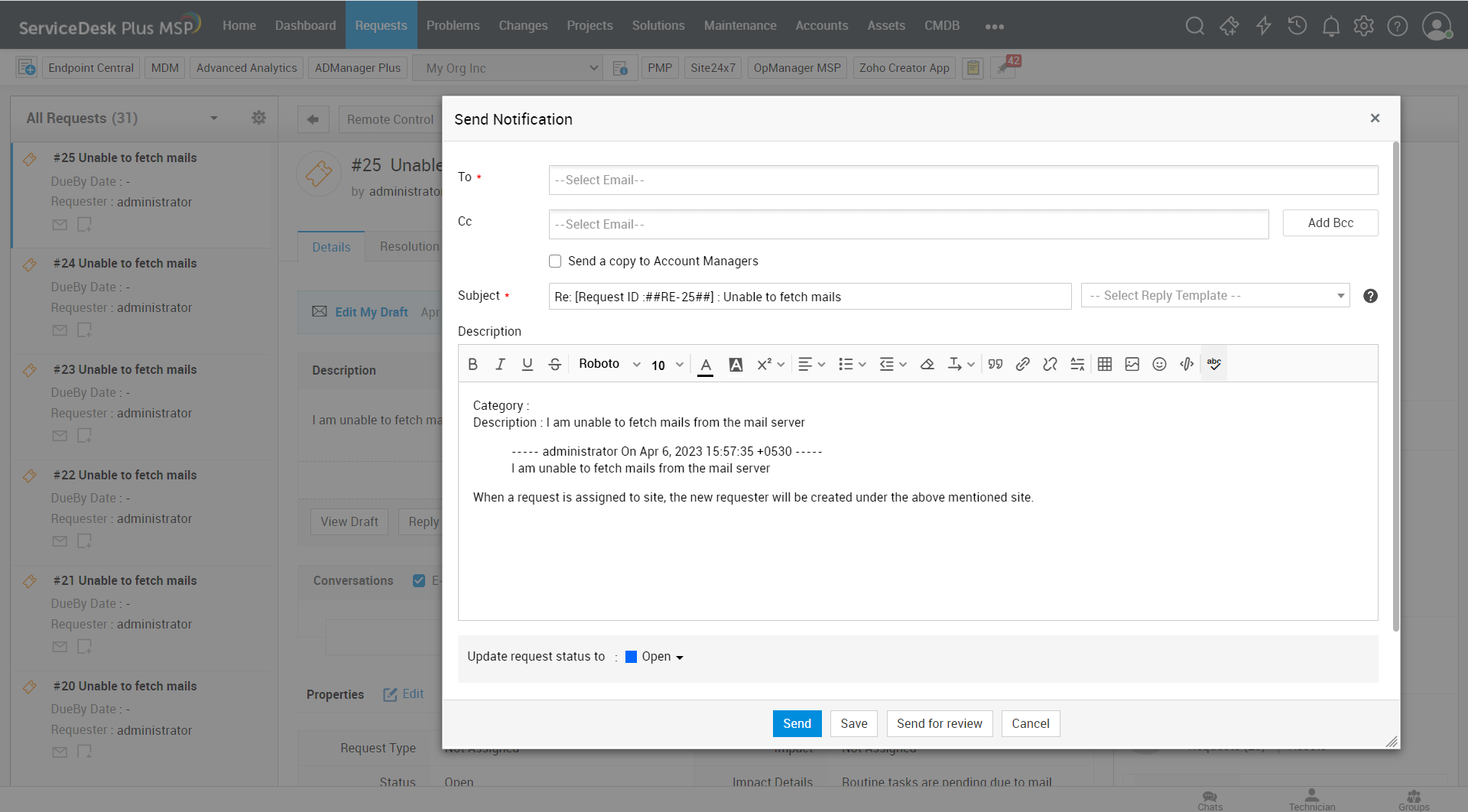Open font color picker

pyautogui.click(x=706, y=365)
